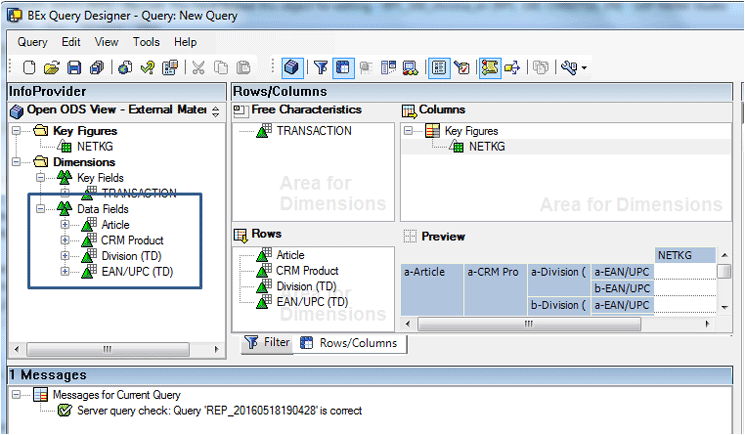Click the InfoProvider cube toolbar icon
This screenshot has height=435, width=745.
[291, 68]
